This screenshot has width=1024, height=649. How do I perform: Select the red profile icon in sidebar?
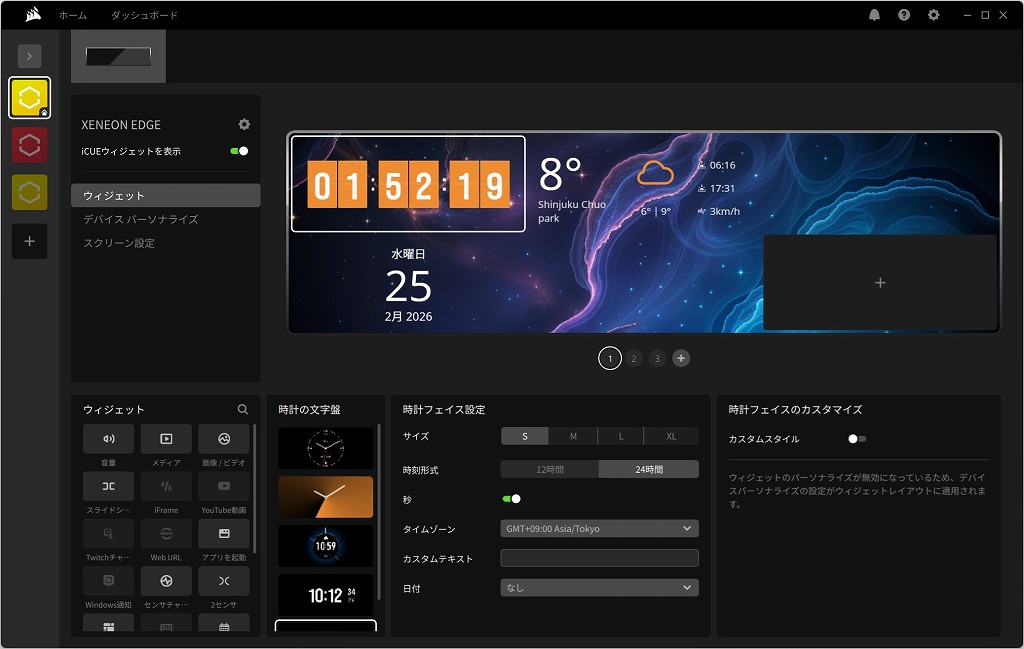(x=29, y=145)
